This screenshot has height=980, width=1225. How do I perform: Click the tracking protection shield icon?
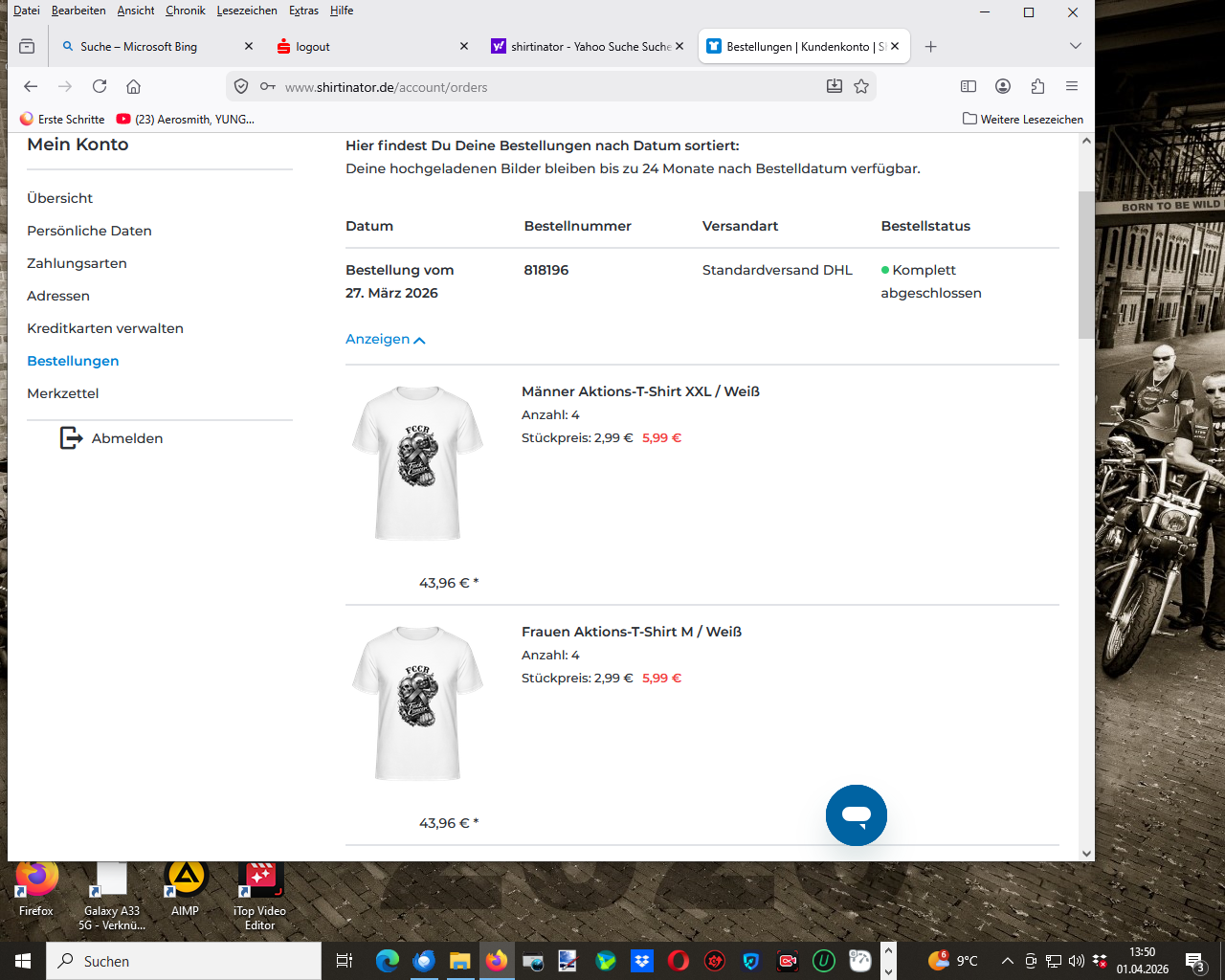pos(241,86)
